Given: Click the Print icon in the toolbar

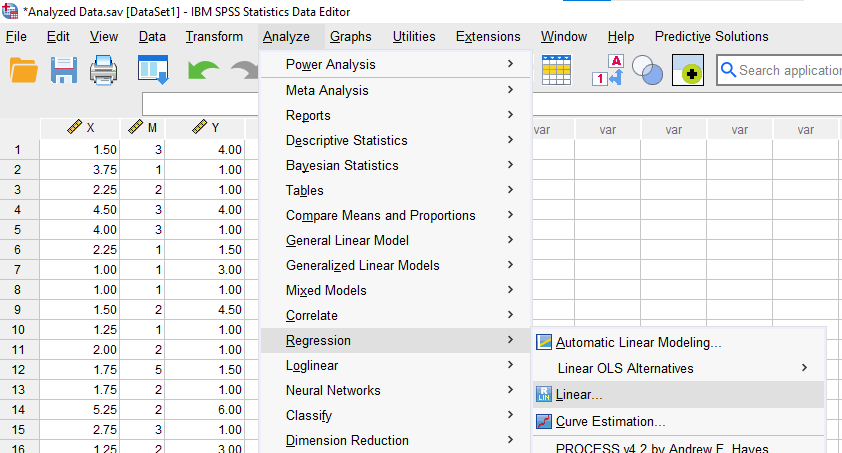Looking at the screenshot, I should point(107,71).
